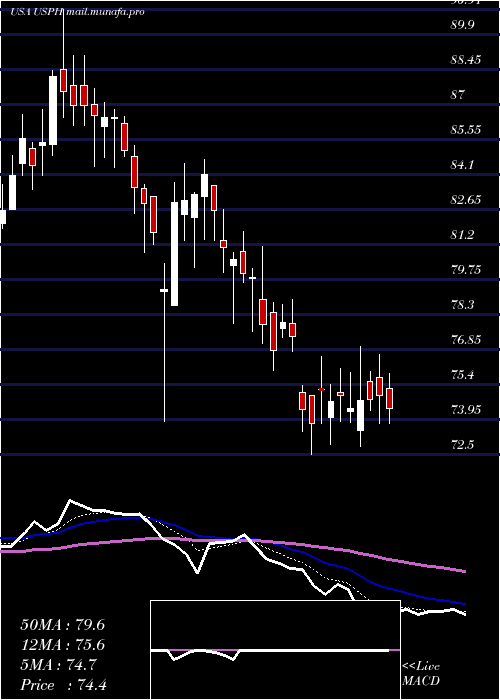500x700 pixels.
Task: Click inside the MACD inset panel
Action: (x=275, y=650)
